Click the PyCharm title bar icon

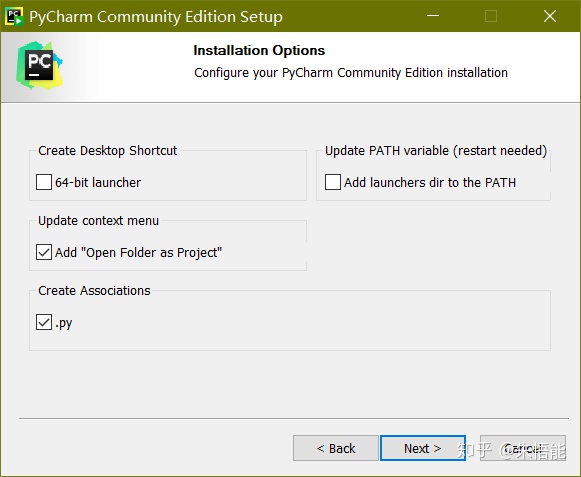tap(14, 16)
